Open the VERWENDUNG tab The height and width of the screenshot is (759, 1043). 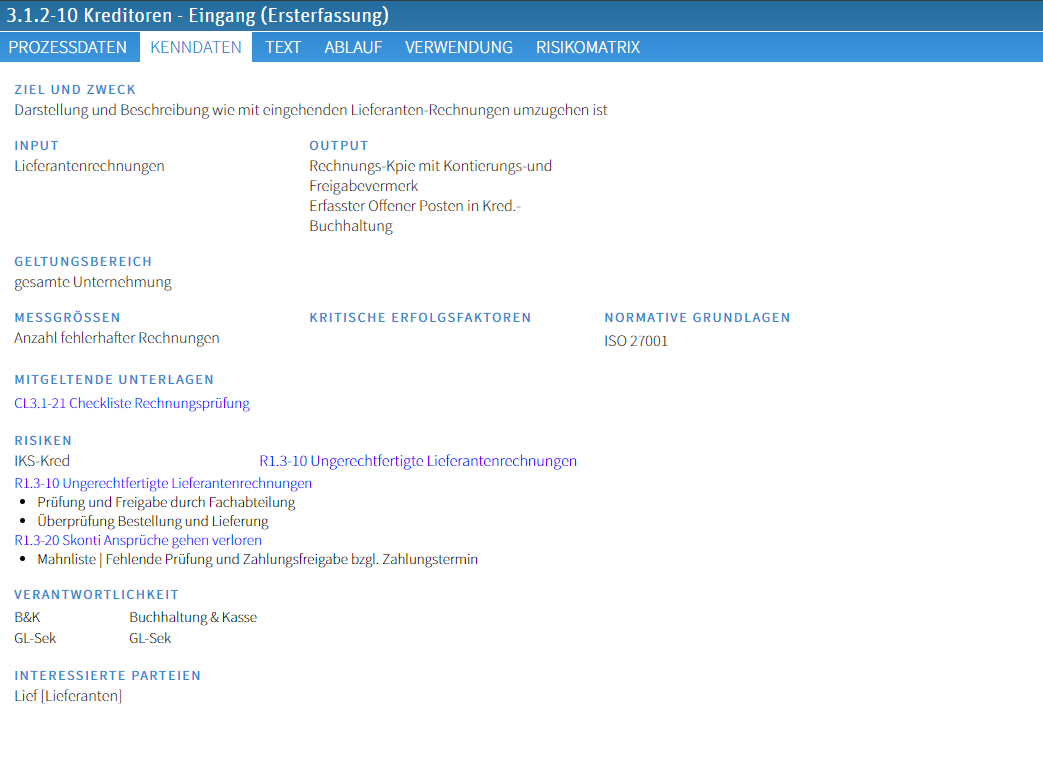coord(459,46)
